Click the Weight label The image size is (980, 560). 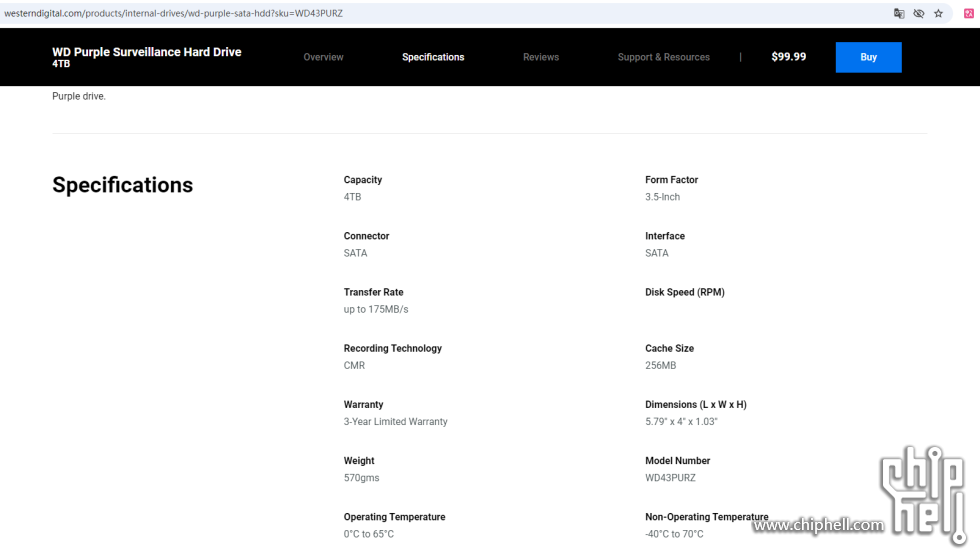click(359, 461)
